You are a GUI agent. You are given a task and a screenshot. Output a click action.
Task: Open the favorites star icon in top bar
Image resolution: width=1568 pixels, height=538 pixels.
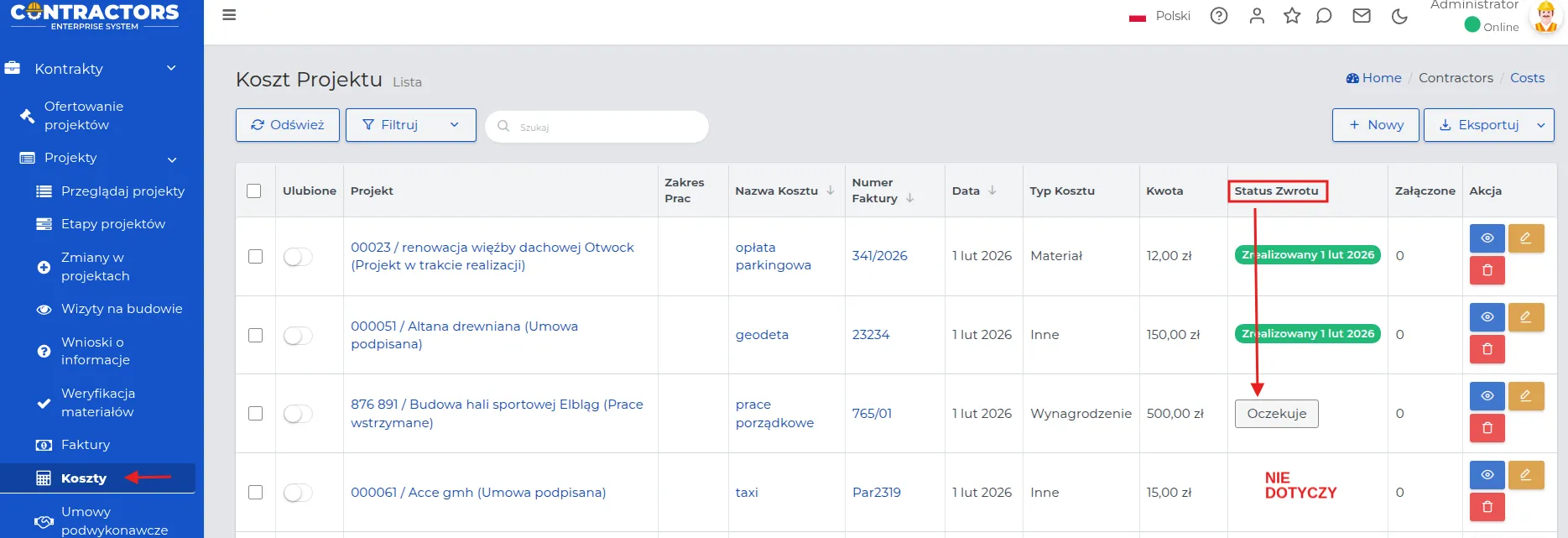pos(1292,16)
